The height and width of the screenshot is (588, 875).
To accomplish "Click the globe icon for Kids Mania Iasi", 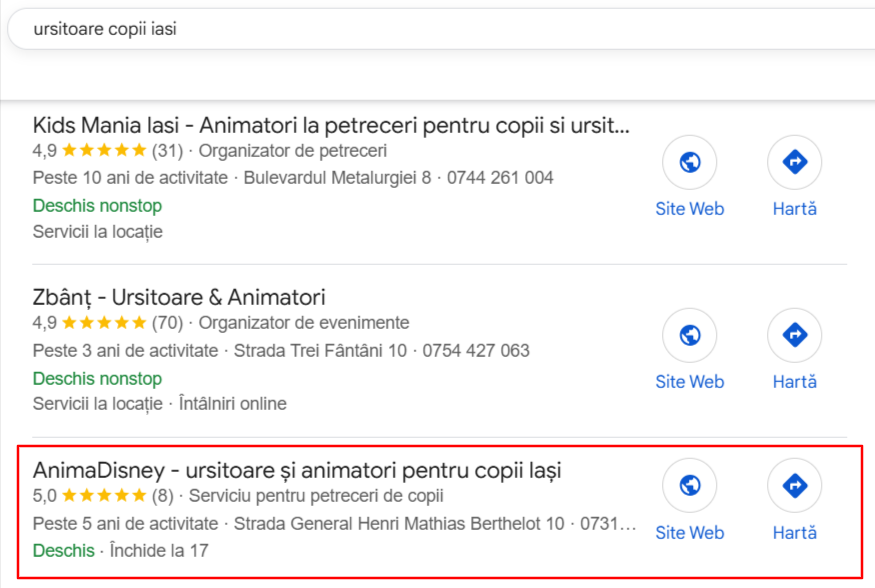I will point(690,162).
